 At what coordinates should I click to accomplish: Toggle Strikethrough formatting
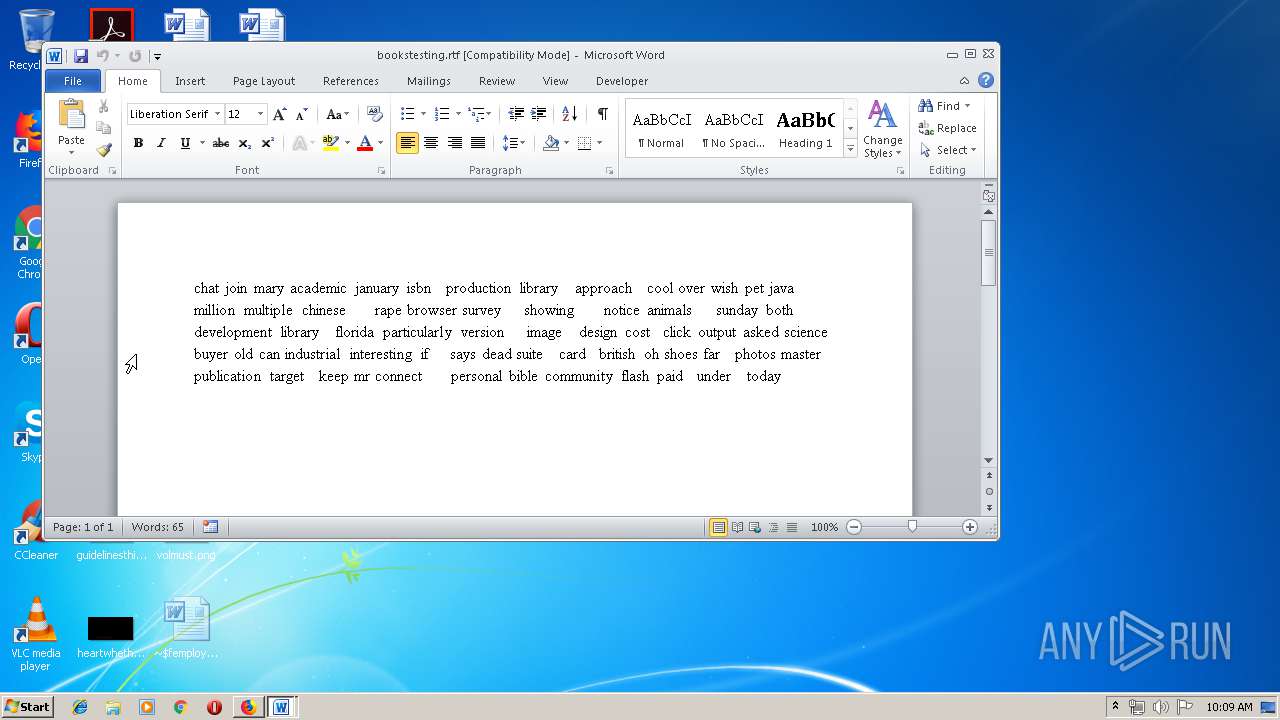point(221,143)
